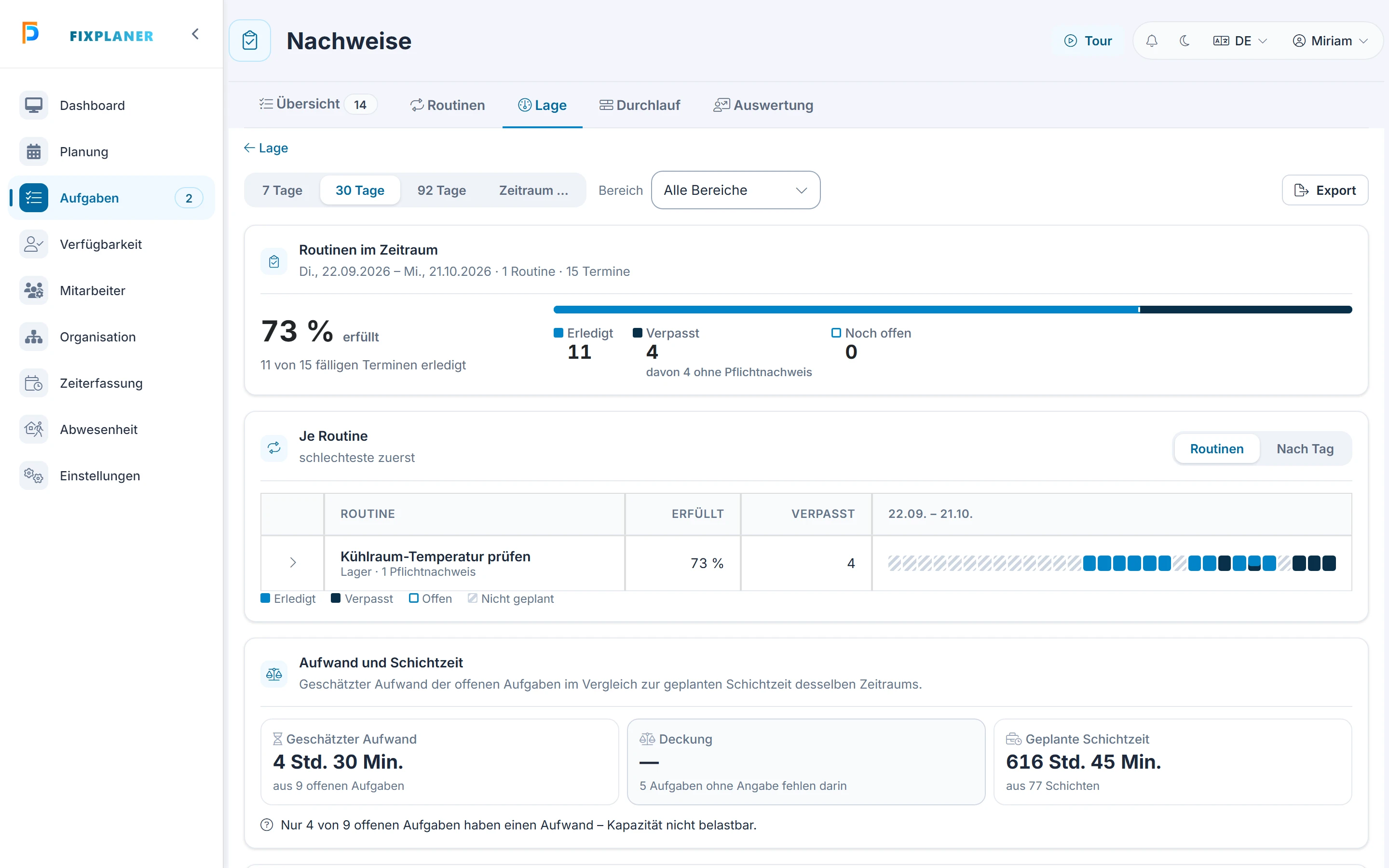Switch to the Durchlauf tab

click(x=640, y=105)
